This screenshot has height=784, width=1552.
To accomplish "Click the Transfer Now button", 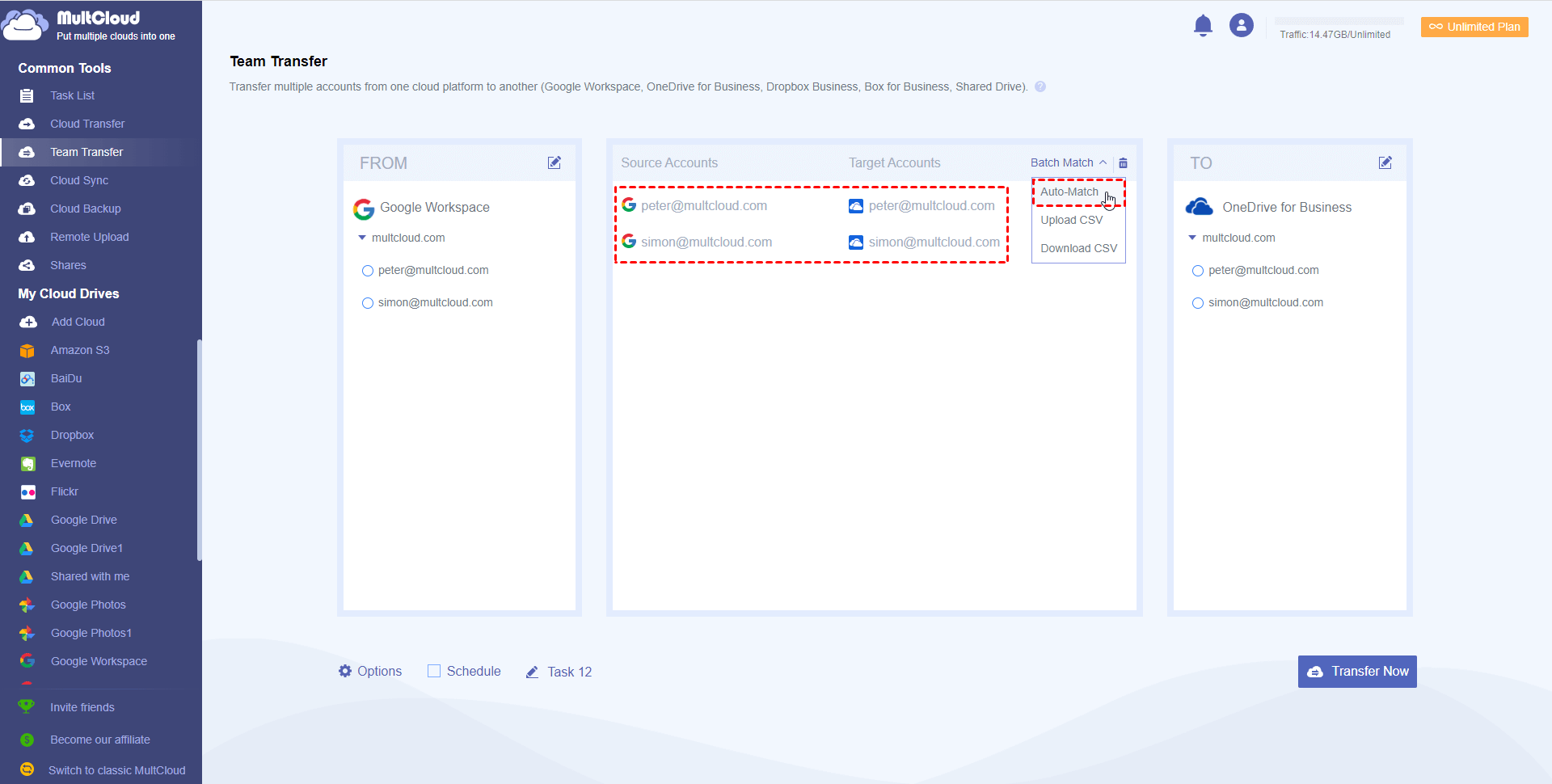I will pos(1357,672).
